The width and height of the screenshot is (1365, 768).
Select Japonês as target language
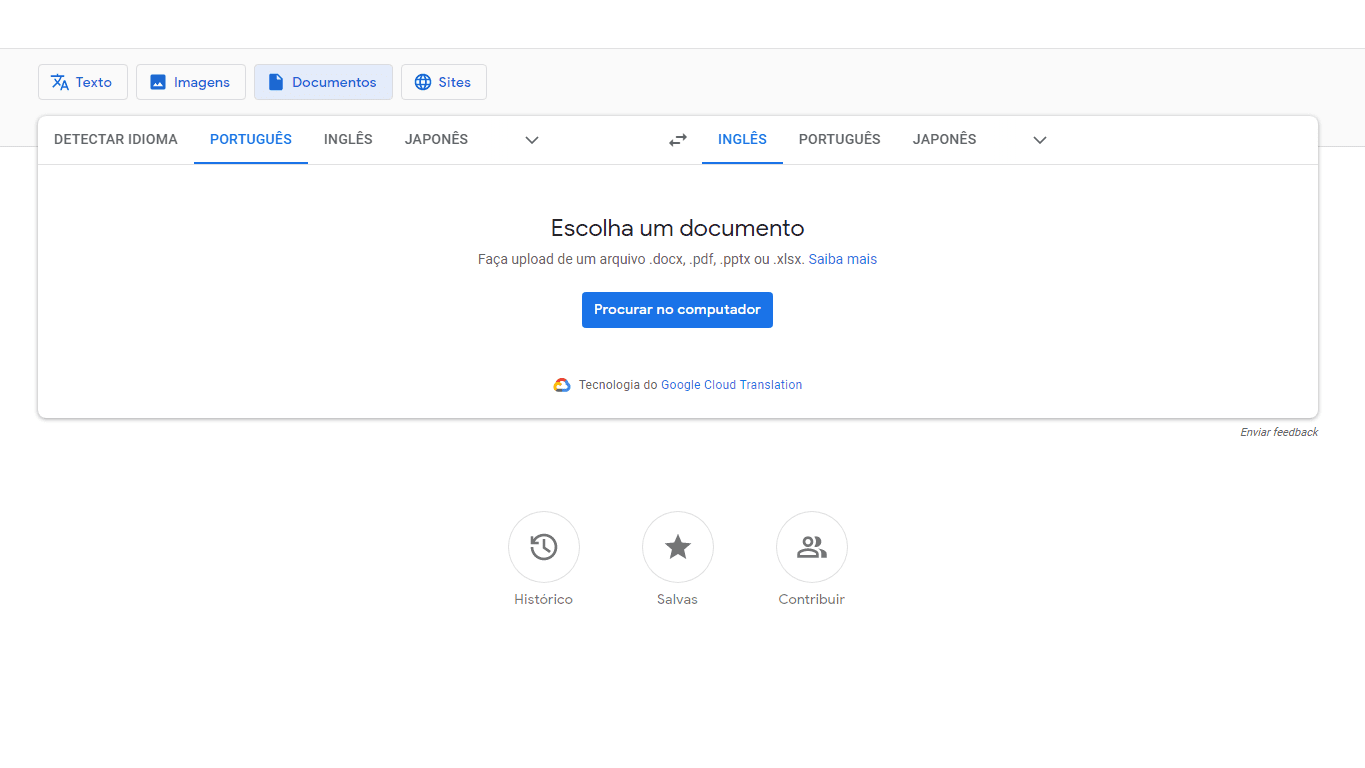click(944, 140)
